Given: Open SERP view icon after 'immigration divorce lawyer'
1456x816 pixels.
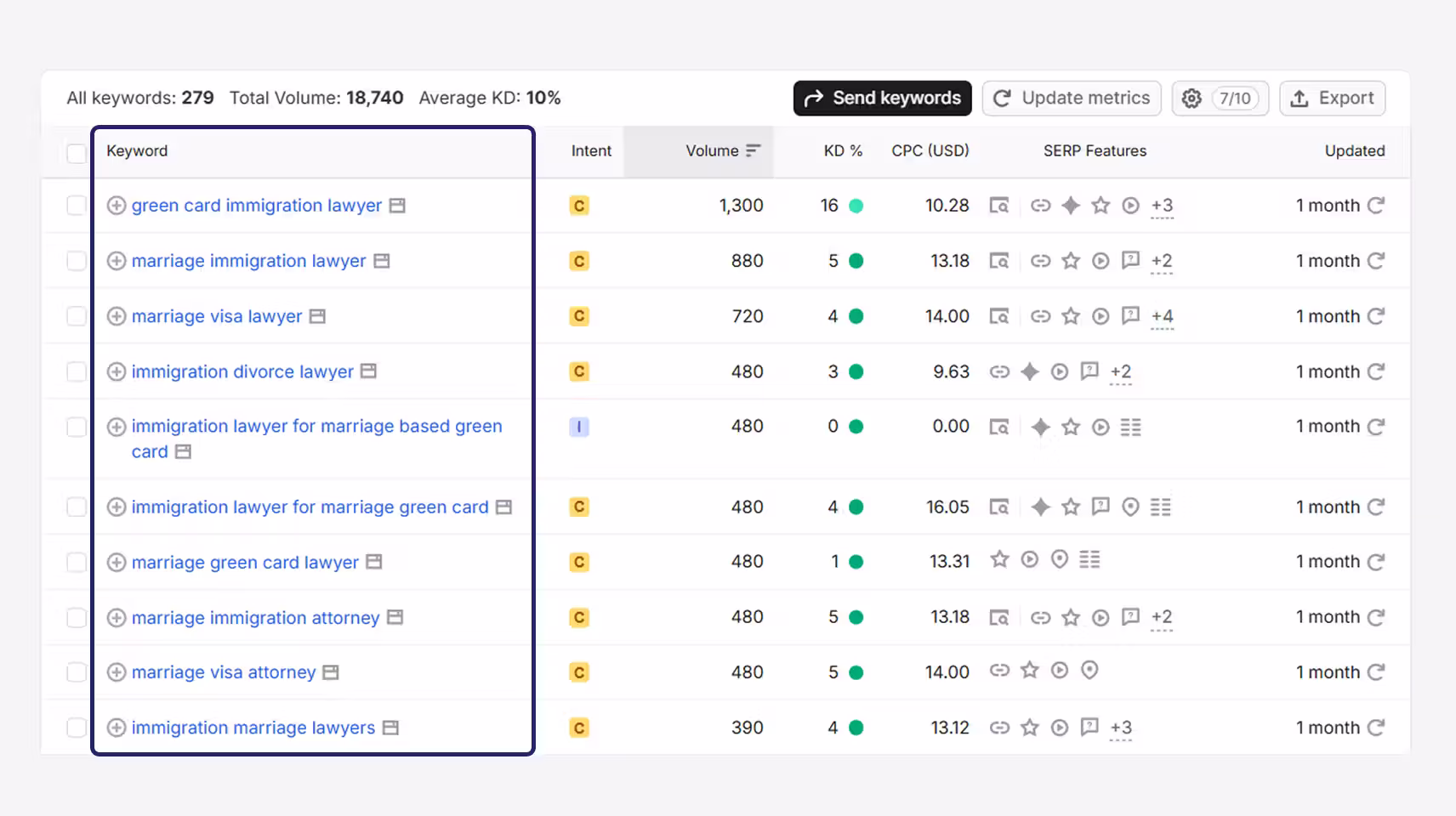Looking at the screenshot, I should click(368, 371).
